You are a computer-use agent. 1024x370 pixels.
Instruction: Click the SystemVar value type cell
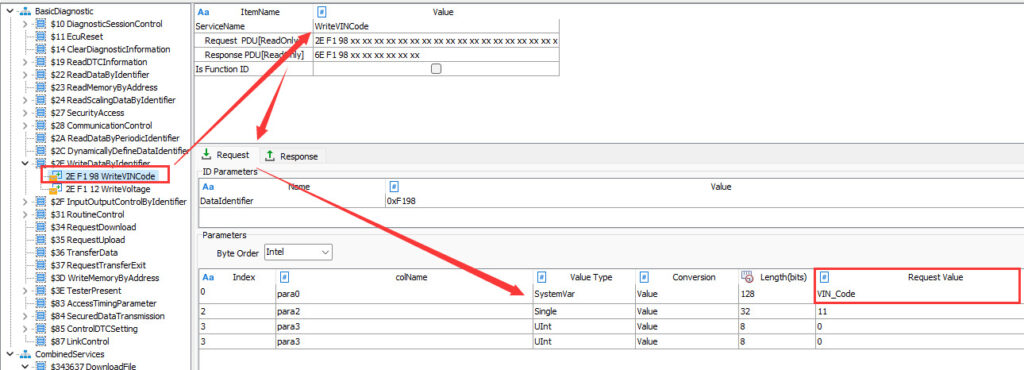pos(583,294)
